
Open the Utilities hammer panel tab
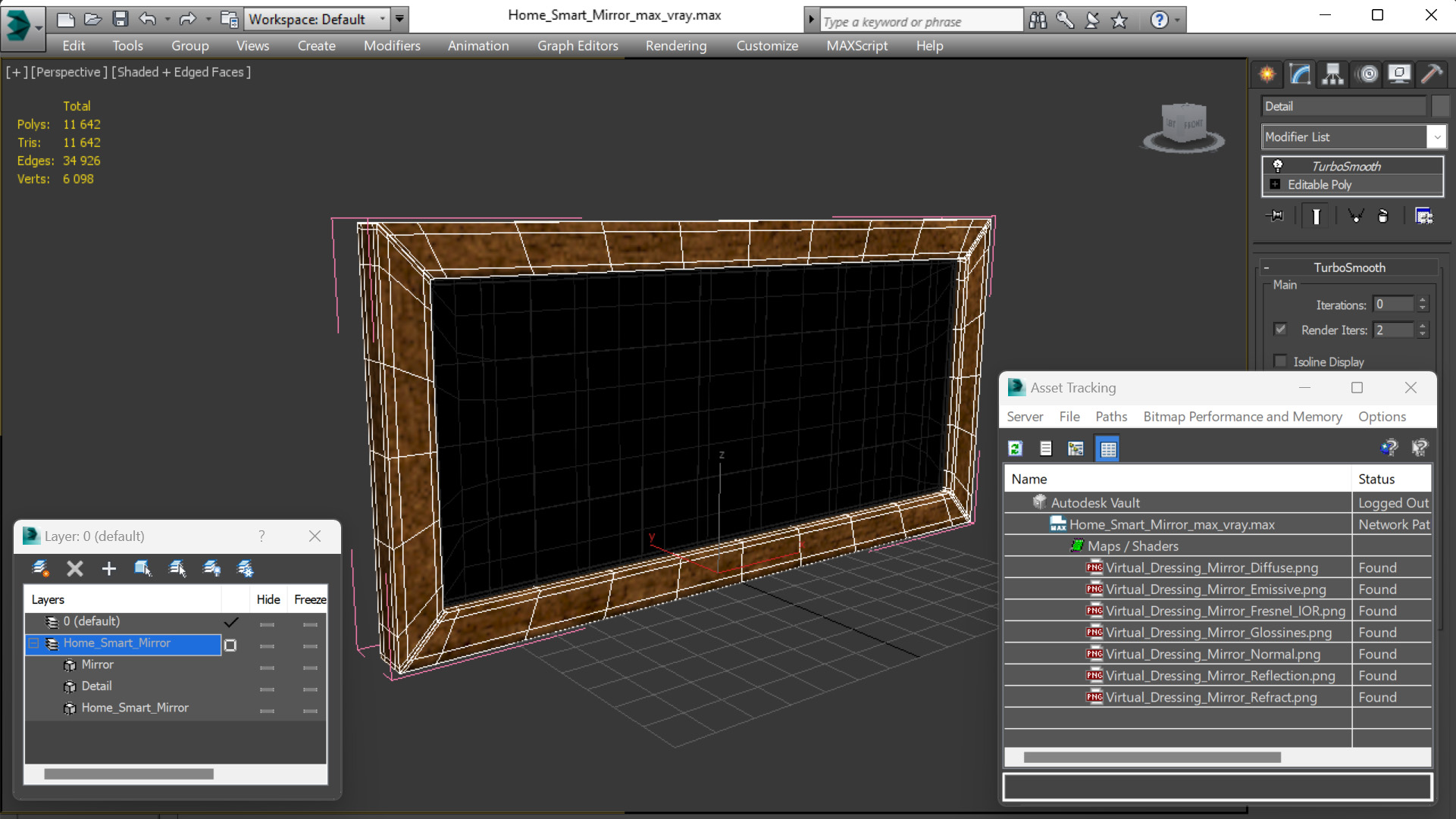[x=1432, y=73]
